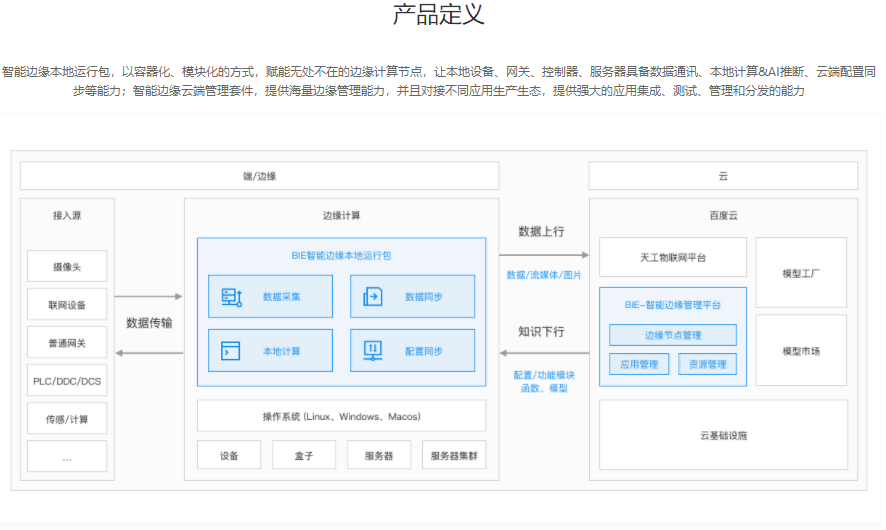Click the 本地计算 label

pyautogui.click(x=281, y=351)
